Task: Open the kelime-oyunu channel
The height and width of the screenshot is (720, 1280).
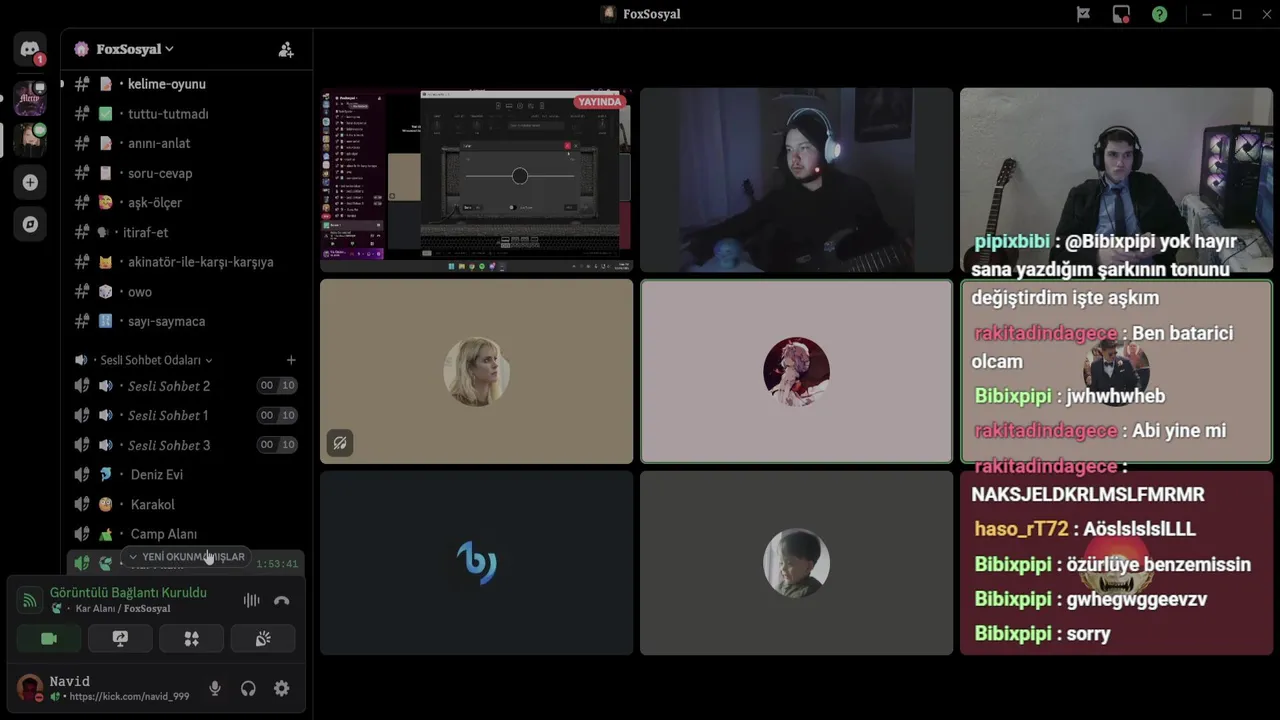Action: point(186,84)
